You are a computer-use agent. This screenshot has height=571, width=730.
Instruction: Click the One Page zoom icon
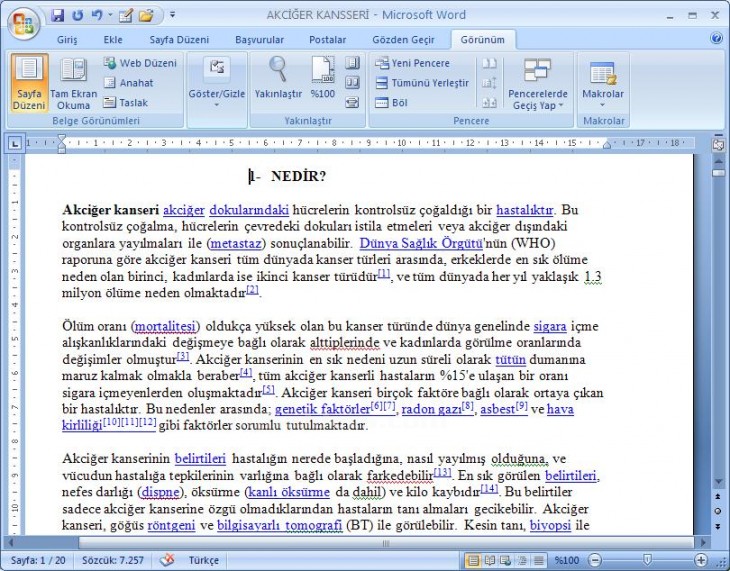pos(352,62)
